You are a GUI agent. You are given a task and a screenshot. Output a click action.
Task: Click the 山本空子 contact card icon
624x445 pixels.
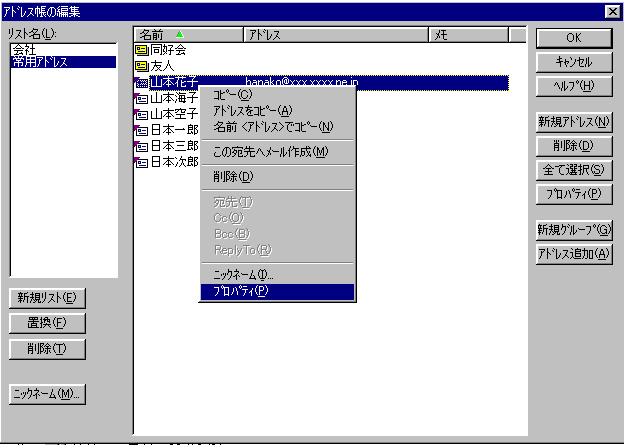click(x=141, y=114)
